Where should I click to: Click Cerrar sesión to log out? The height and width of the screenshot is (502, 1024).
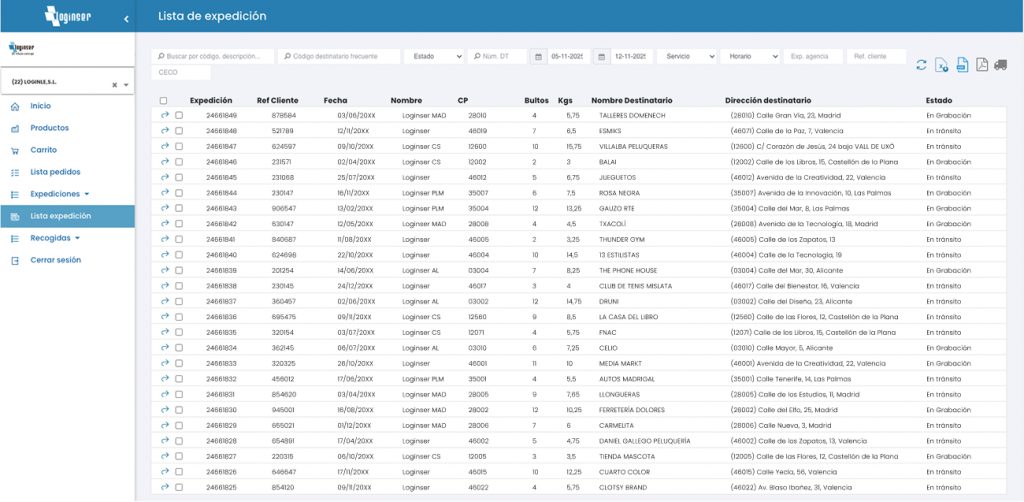click(x=56, y=260)
